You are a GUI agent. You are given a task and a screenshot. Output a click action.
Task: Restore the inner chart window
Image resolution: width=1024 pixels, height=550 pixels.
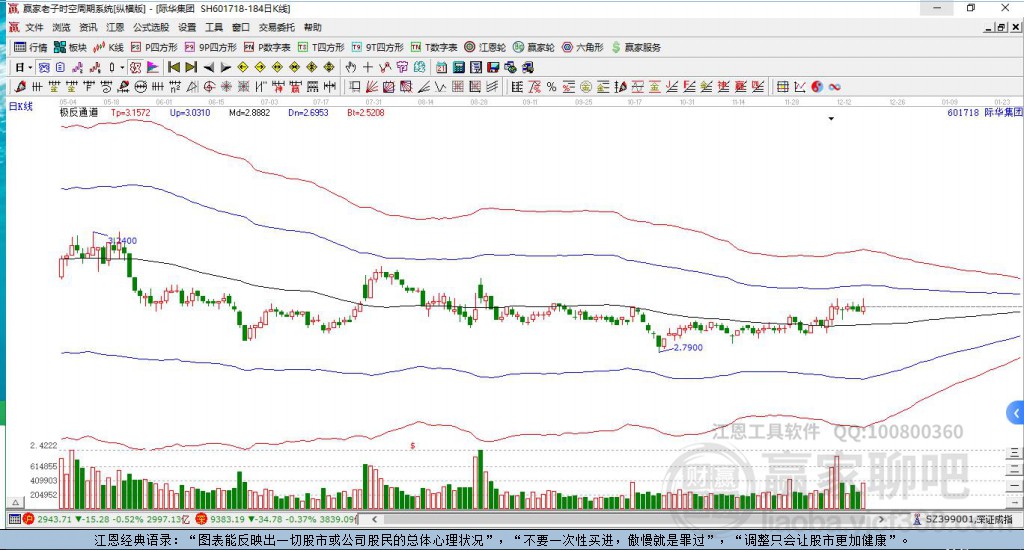pos(1002,27)
